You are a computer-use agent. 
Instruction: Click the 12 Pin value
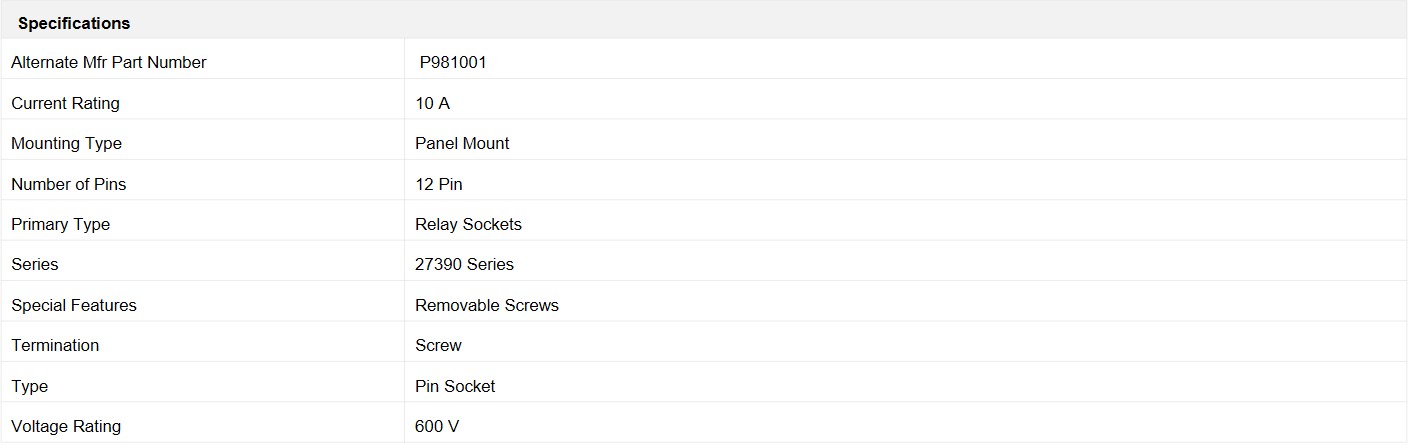tap(439, 184)
